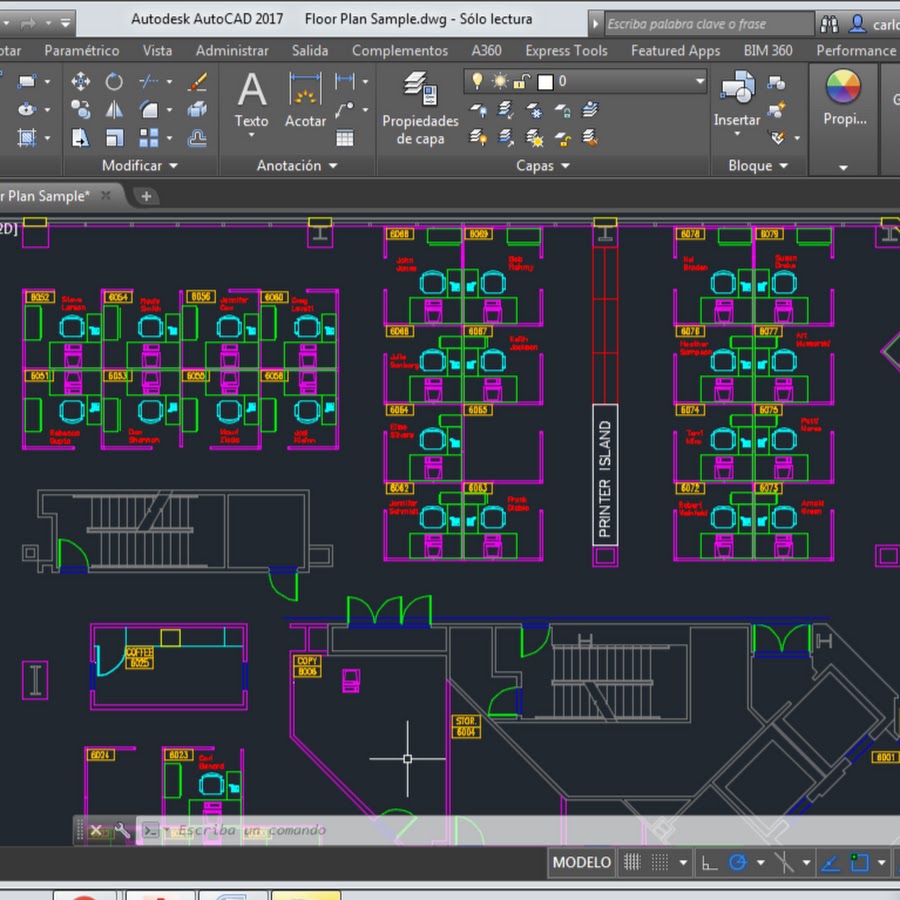The height and width of the screenshot is (900, 900).
Task: Toggle object snap in status bar
Action: (859, 862)
